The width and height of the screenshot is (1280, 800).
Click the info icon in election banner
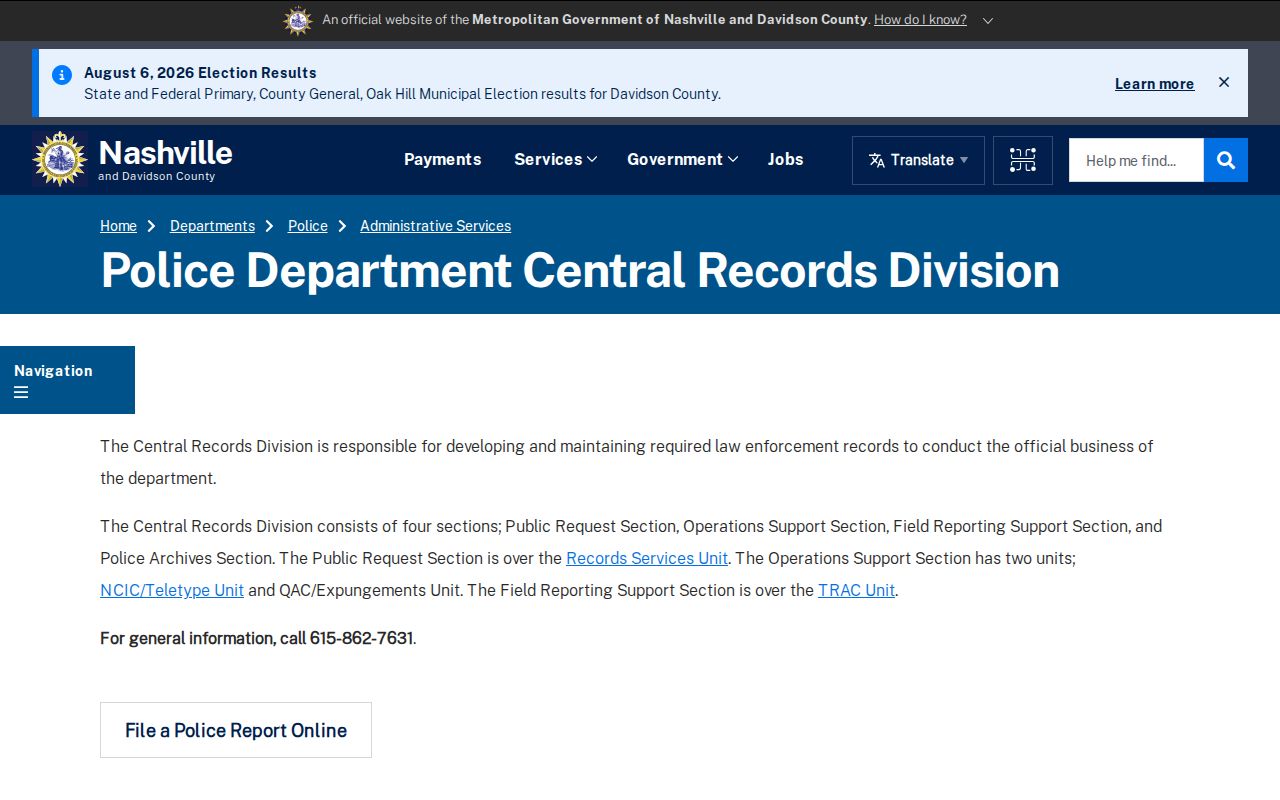[x=62, y=75]
